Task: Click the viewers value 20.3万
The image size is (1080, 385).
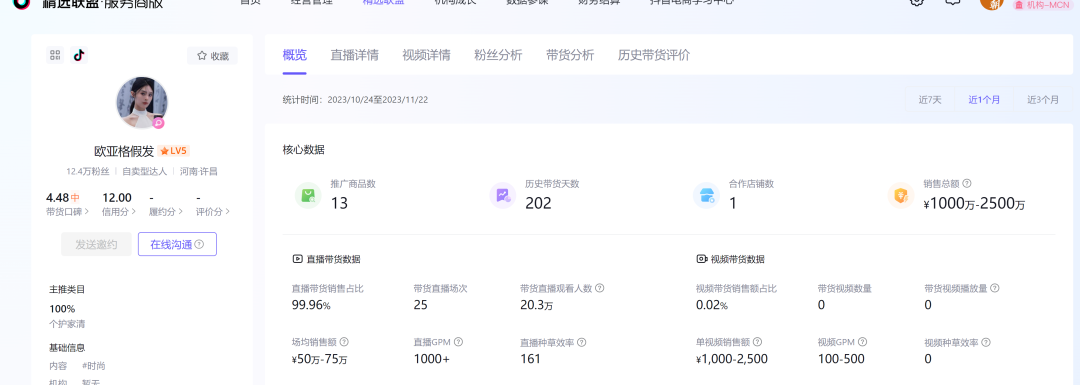Action: (x=537, y=305)
